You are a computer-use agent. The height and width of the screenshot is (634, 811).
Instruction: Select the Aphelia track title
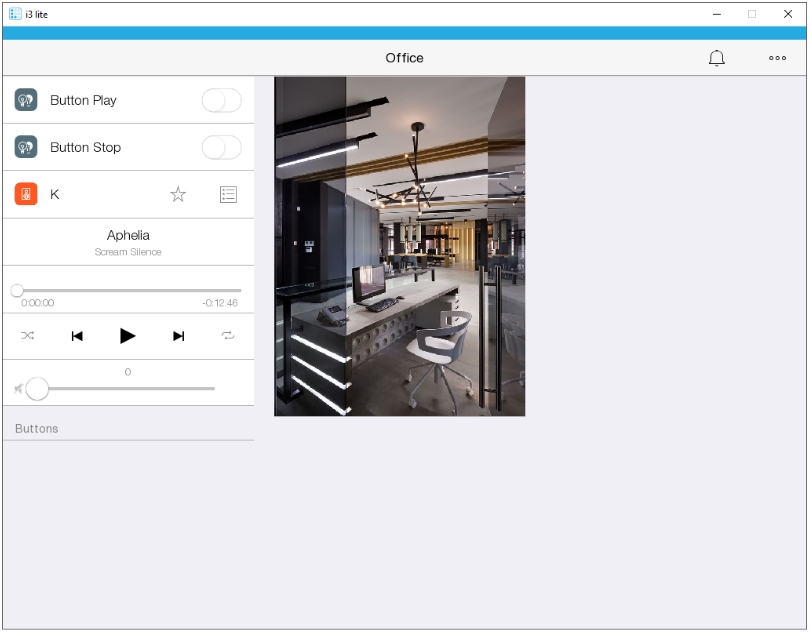(x=128, y=235)
